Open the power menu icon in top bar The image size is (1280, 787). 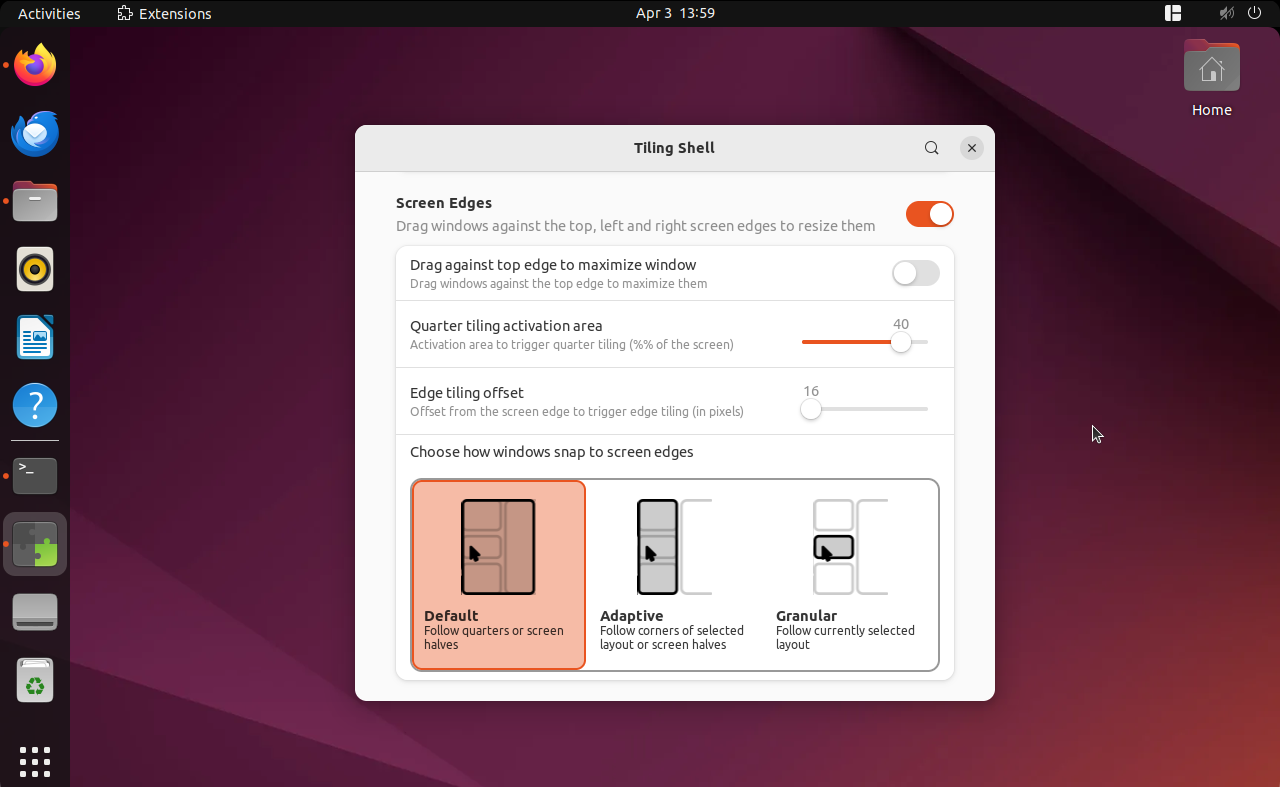coord(1256,13)
